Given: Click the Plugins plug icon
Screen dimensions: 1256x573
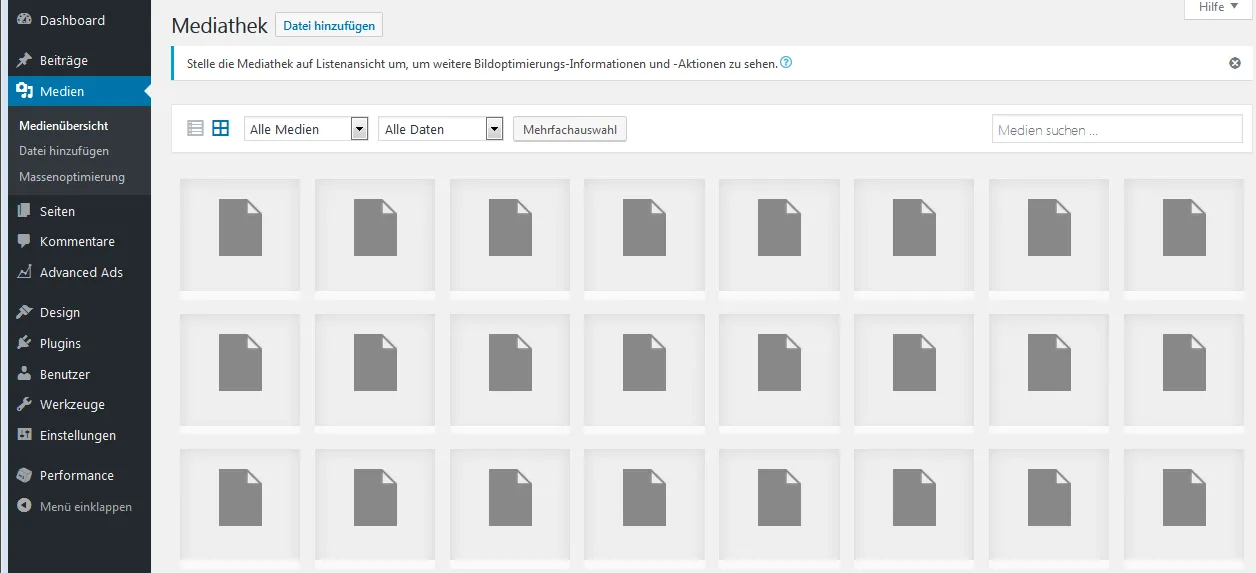Looking at the screenshot, I should [x=25, y=343].
